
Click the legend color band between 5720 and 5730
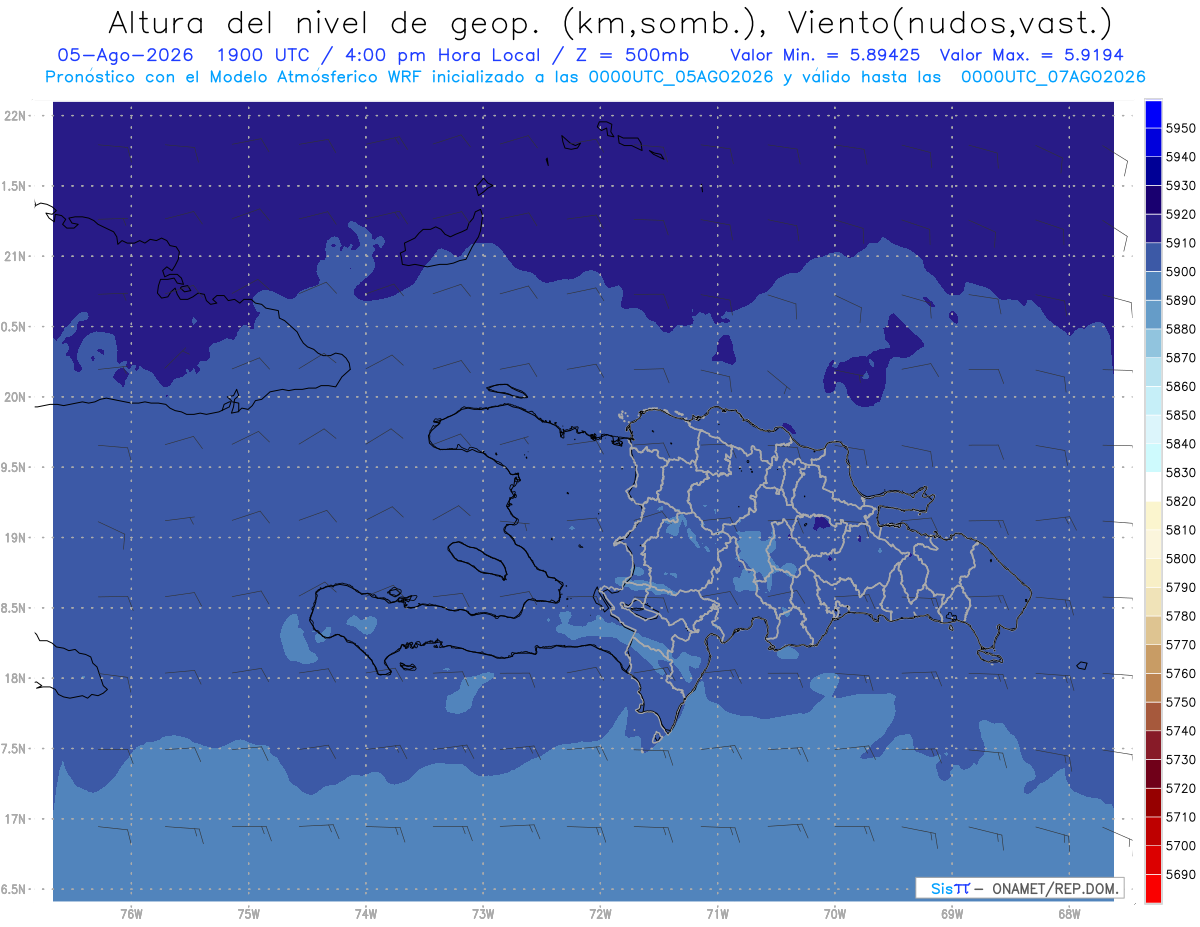pos(1152,773)
